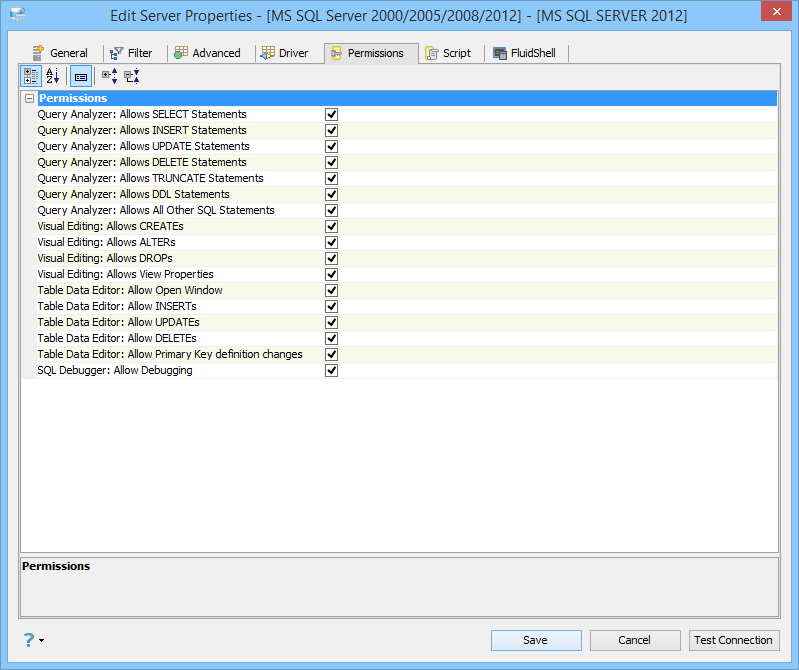
Task: Toggle Allows All Other SQL Statements checkbox
Action: point(331,210)
